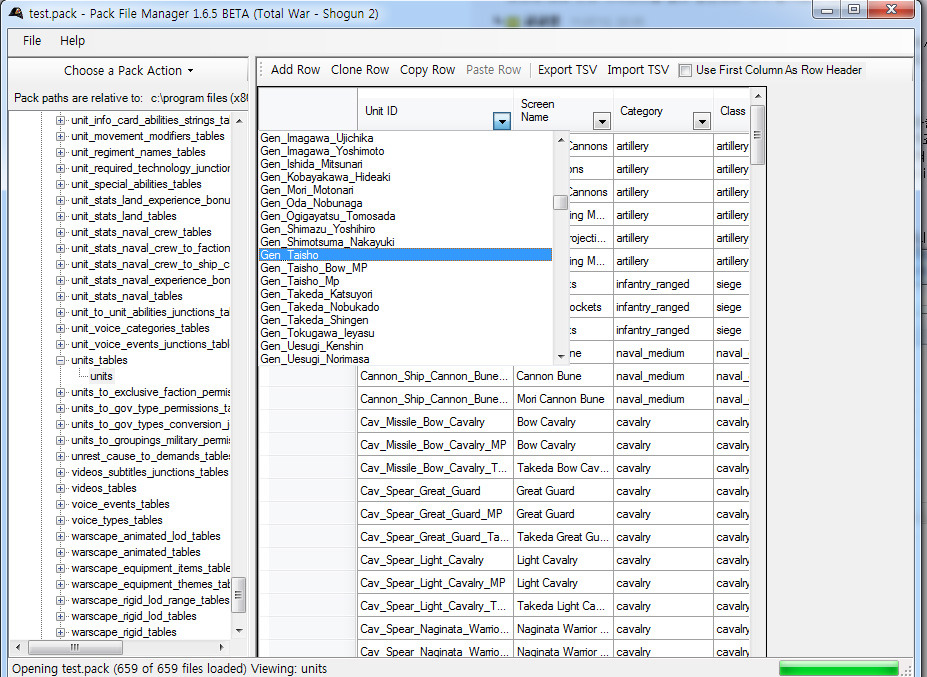Expand the unit_stats_land_tables tree node

point(60,216)
